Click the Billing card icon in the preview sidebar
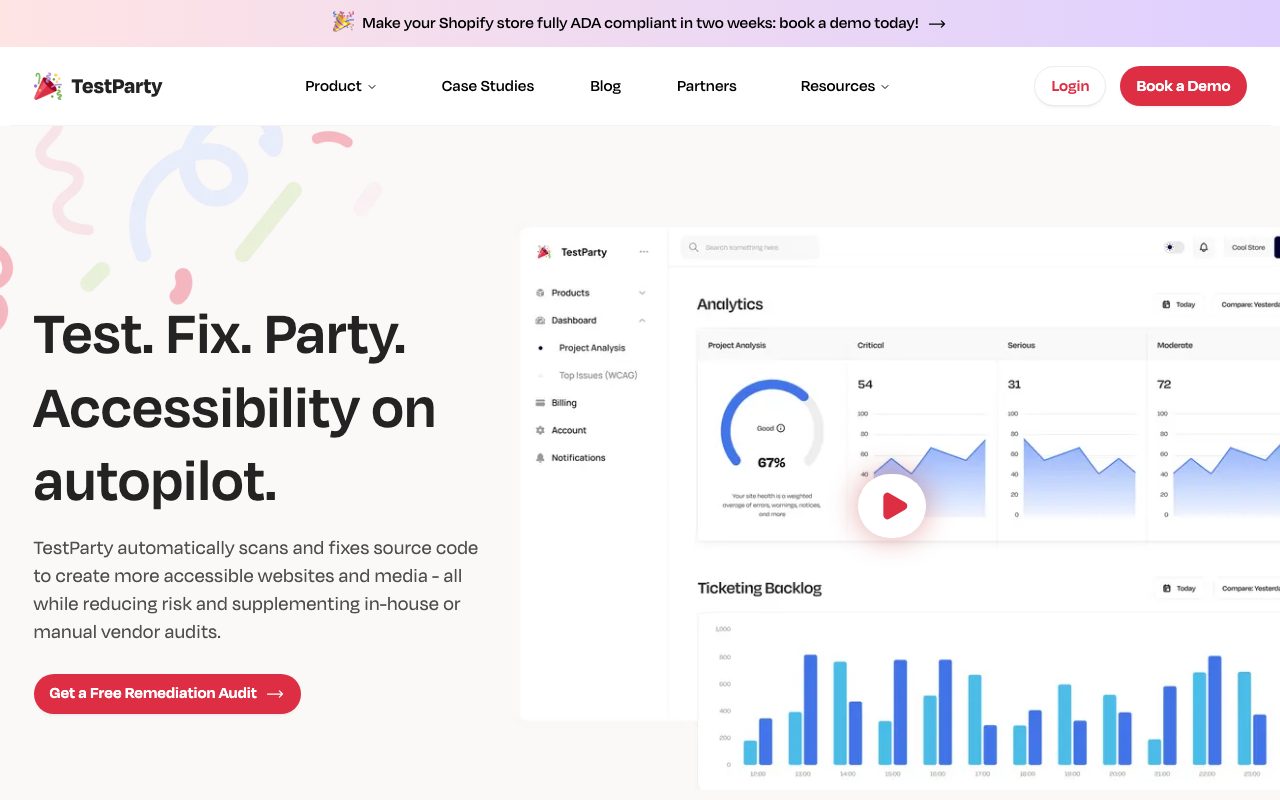This screenshot has height=800, width=1280. (x=540, y=403)
